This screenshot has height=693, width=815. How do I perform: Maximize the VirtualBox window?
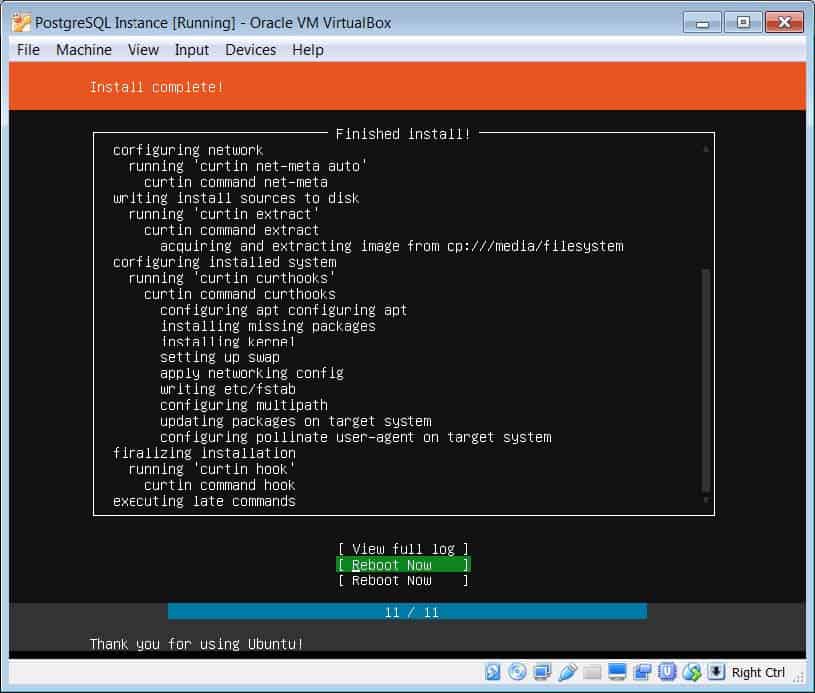(743, 23)
